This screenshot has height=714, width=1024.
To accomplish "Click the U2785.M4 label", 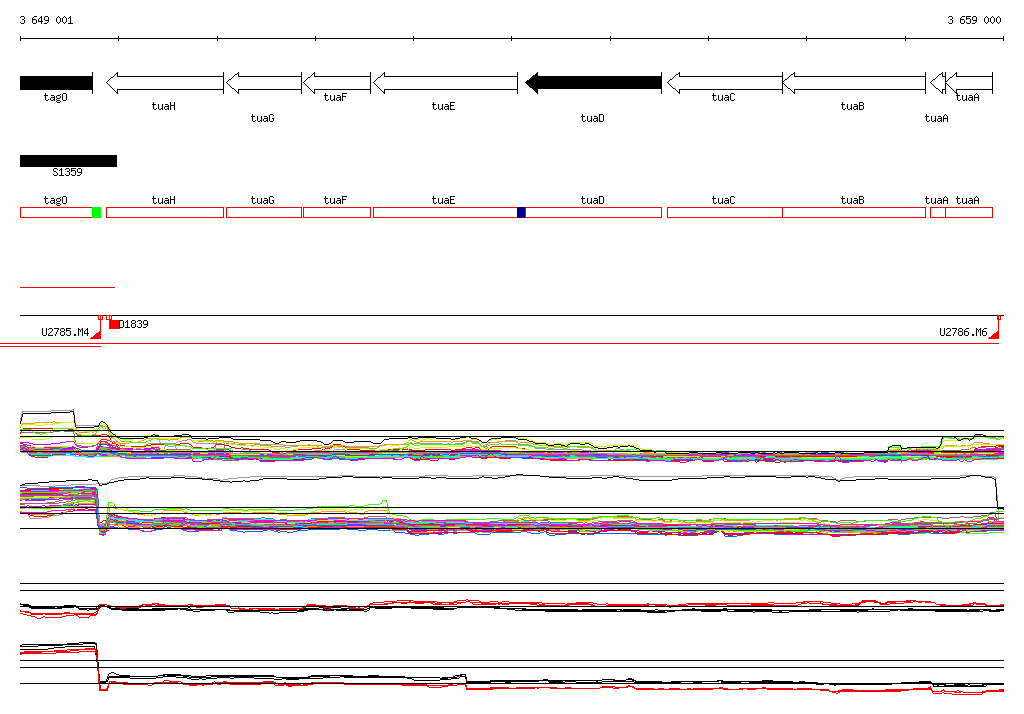I will (x=65, y=332).
